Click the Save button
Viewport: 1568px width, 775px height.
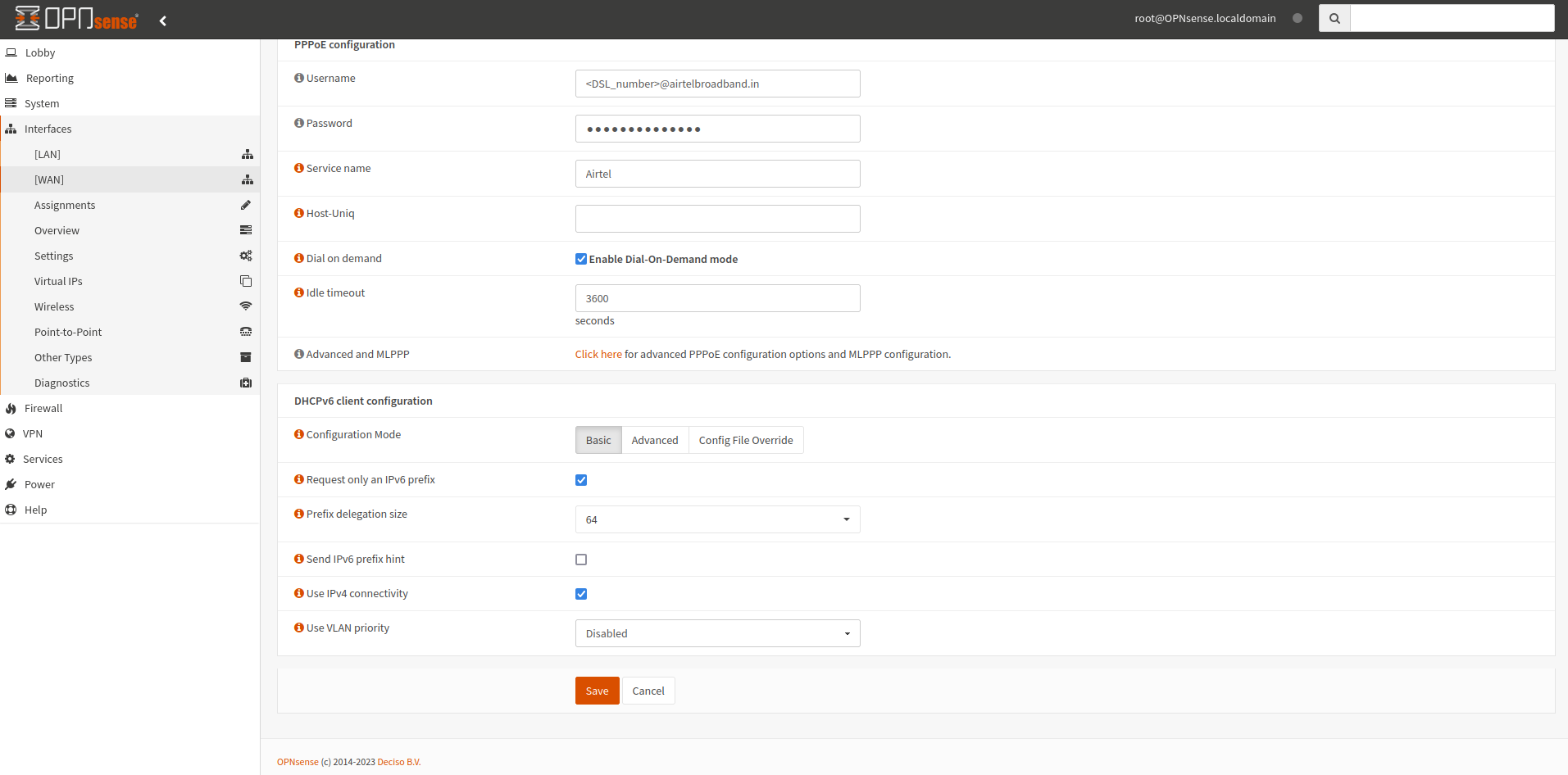[x=597, y=691]
